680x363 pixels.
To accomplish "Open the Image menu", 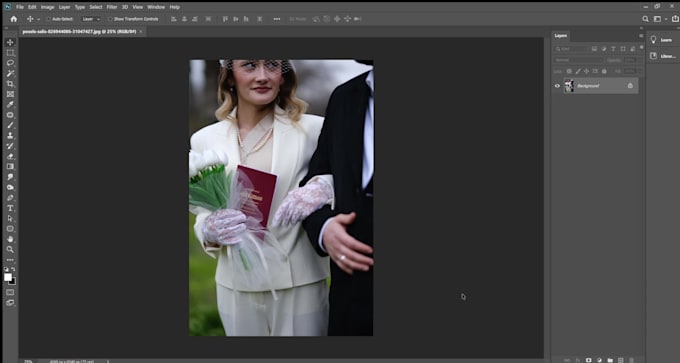I will pyautogui.click(x=47, y=7).
